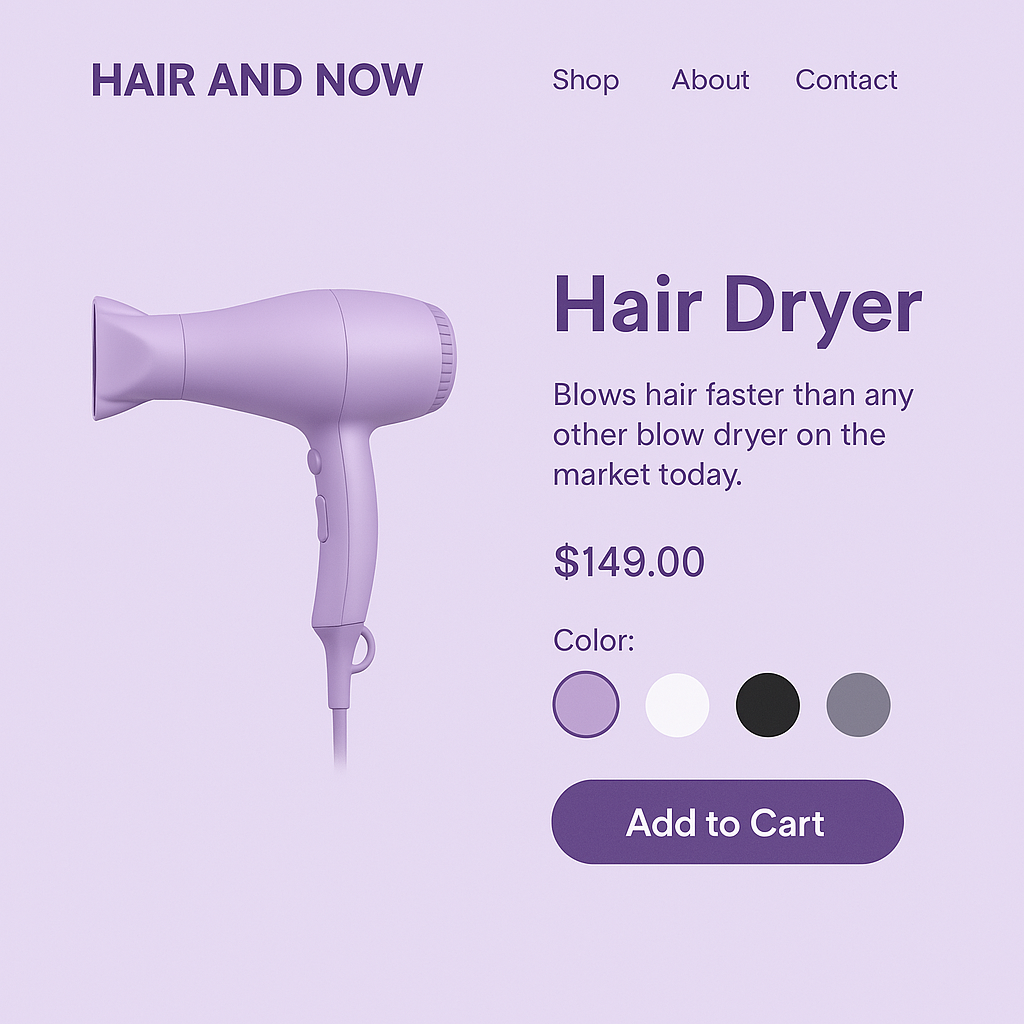The height and width of the screenshot is (1024, 1024).
Task: Open the Shop navigation link
Action: [x=585, y=80]
